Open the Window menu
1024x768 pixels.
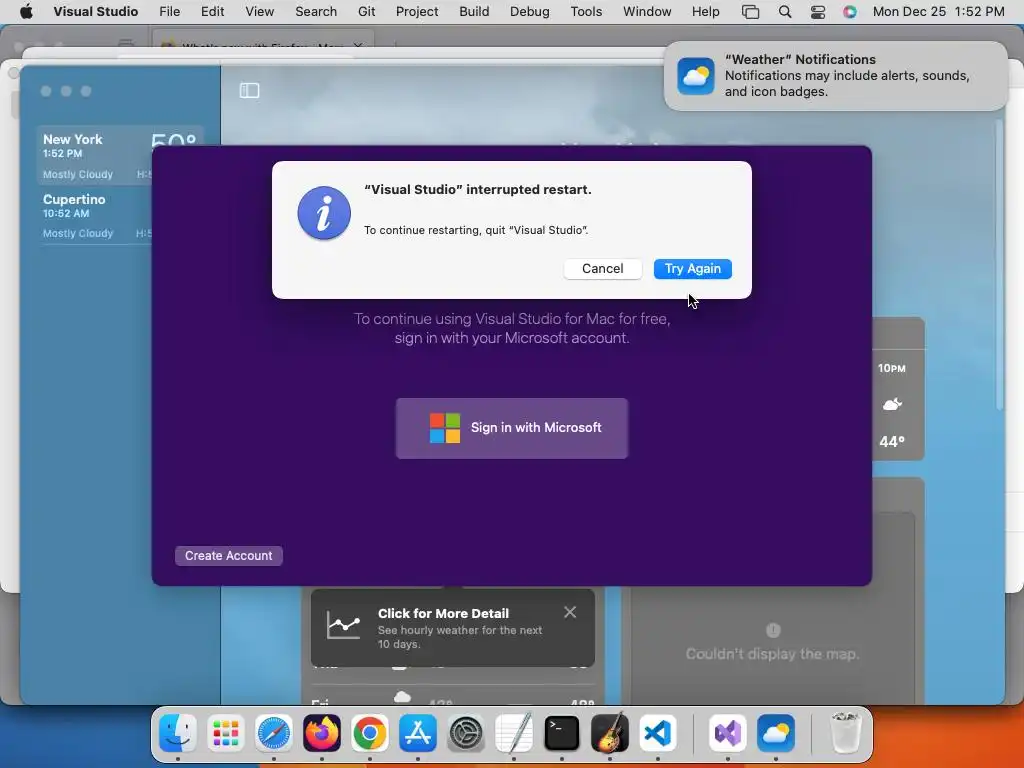[x=647, y=12]
